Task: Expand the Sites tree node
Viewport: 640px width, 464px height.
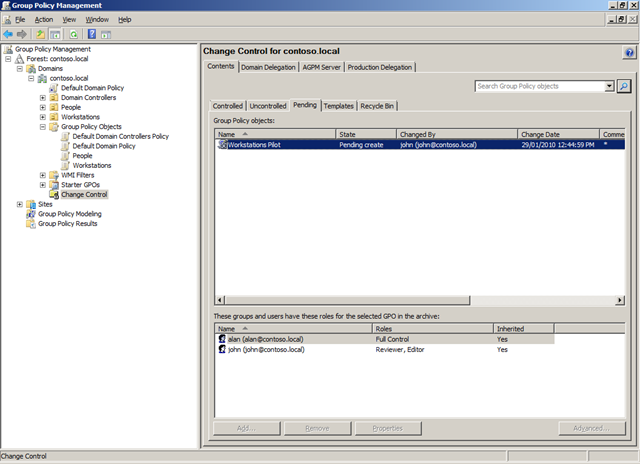Action: pos(19,204)
